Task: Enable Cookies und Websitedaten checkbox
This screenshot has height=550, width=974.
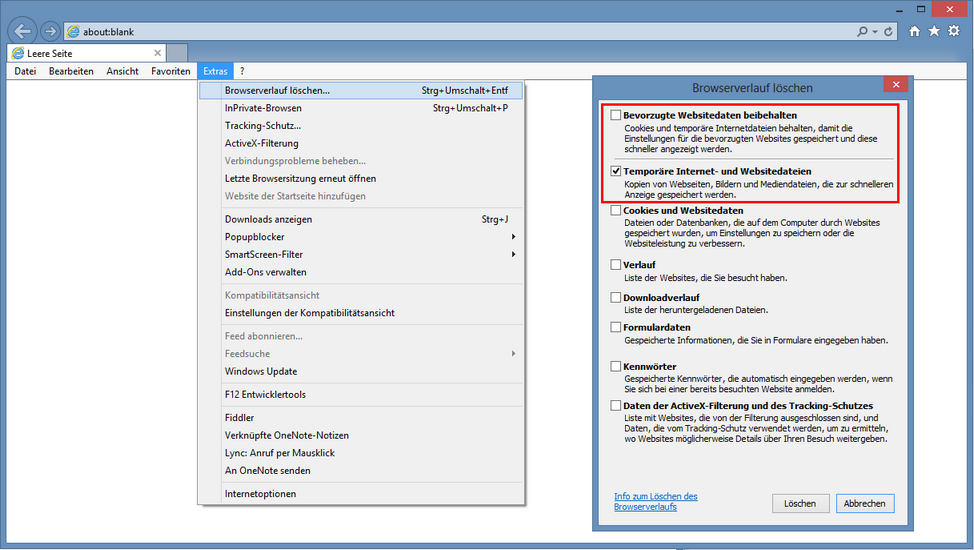Action: point(616,211)
